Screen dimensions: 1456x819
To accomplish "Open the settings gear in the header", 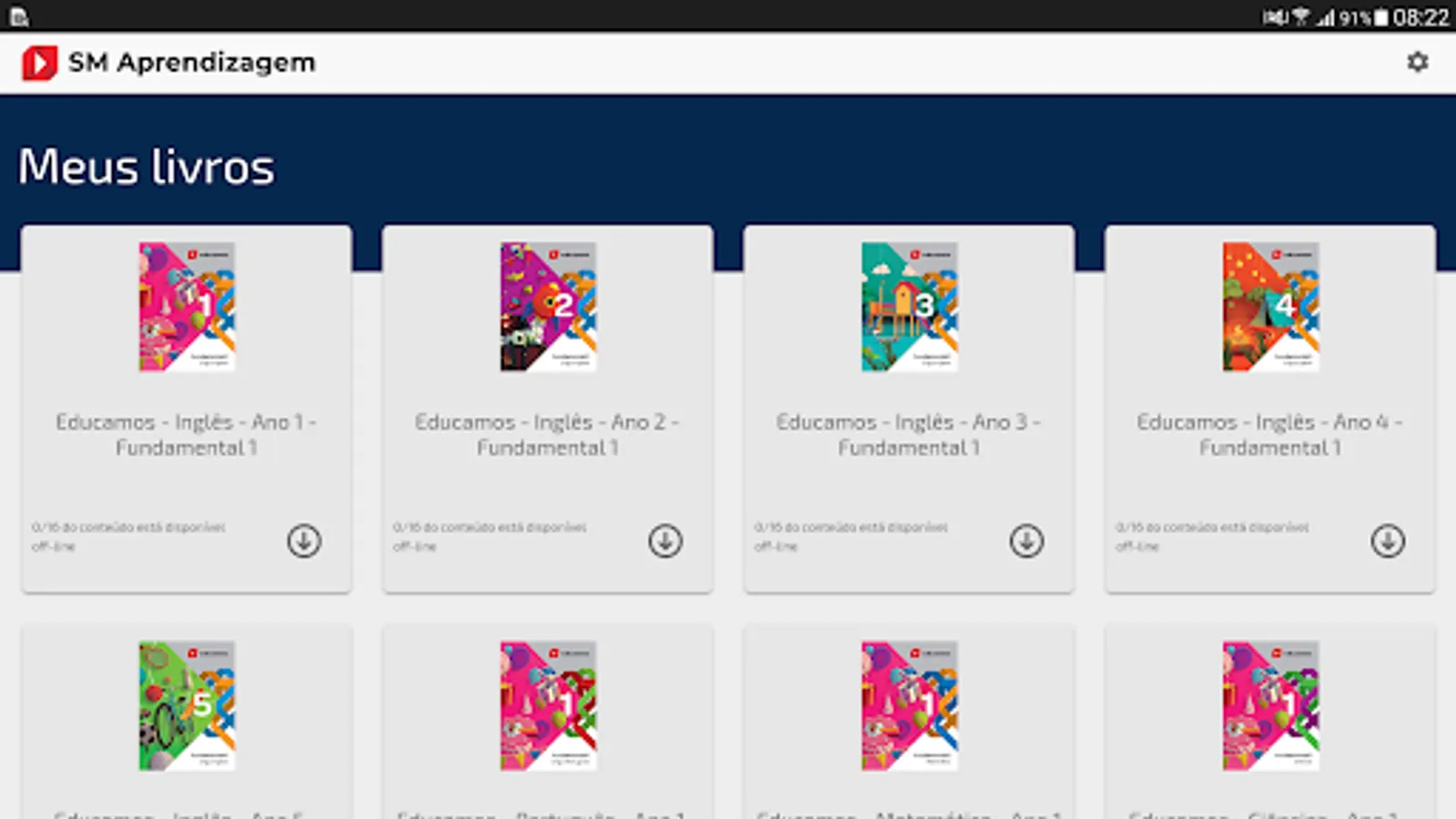I will point(1417,62).
